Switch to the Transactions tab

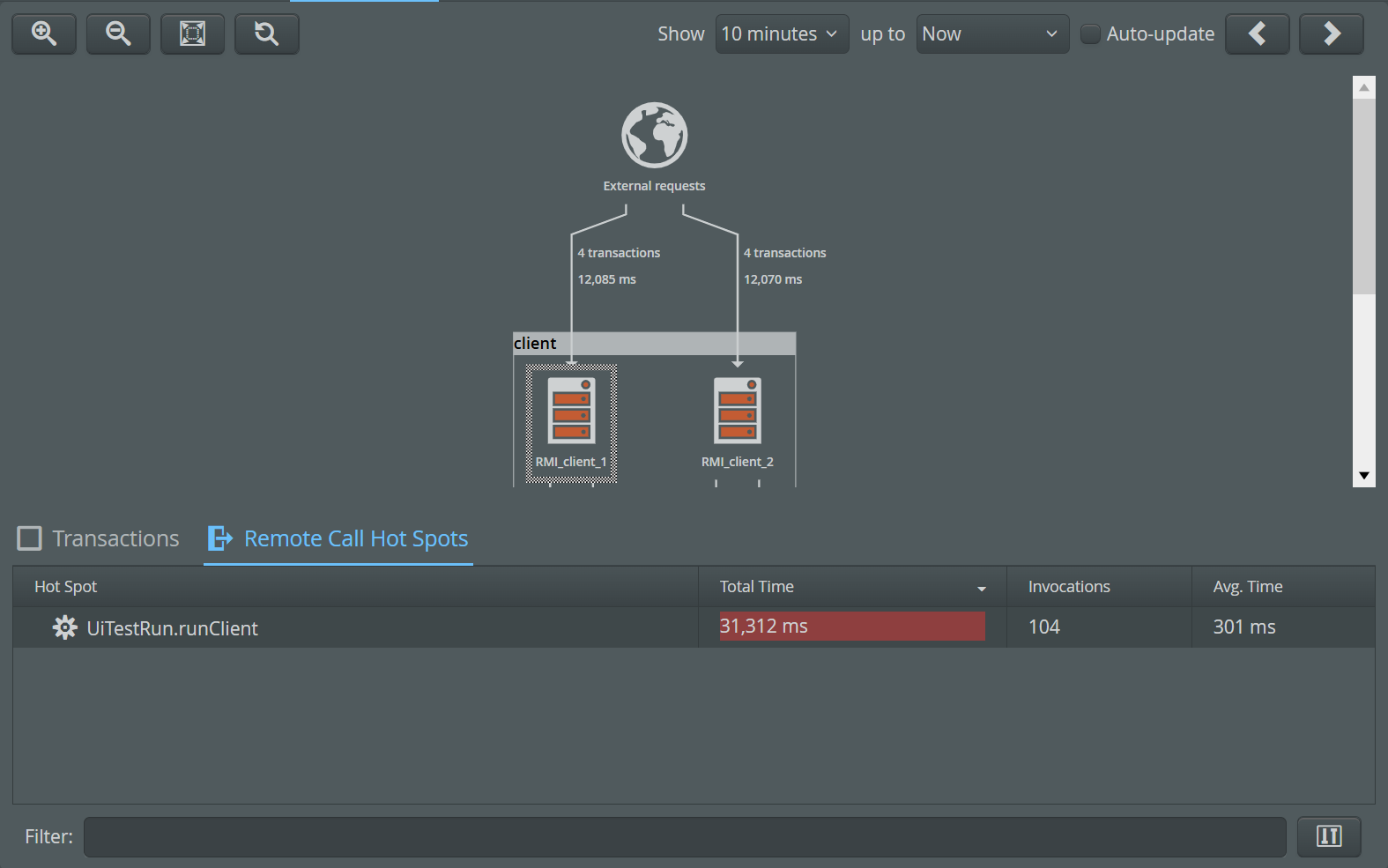pyautogui.click(x=99, y=538)
